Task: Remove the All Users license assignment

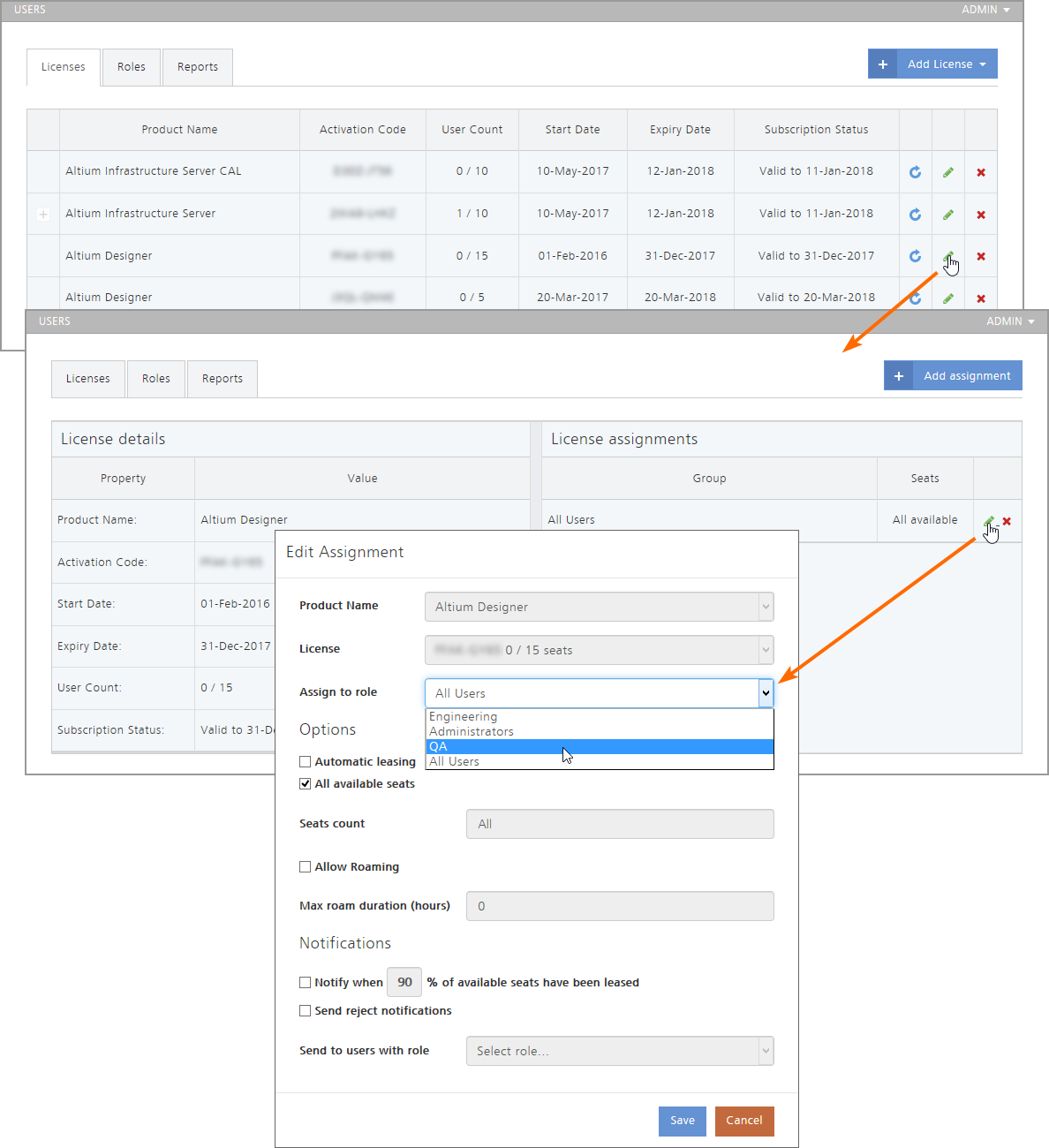Action: pyautogui.click(x=1007, y=521)
